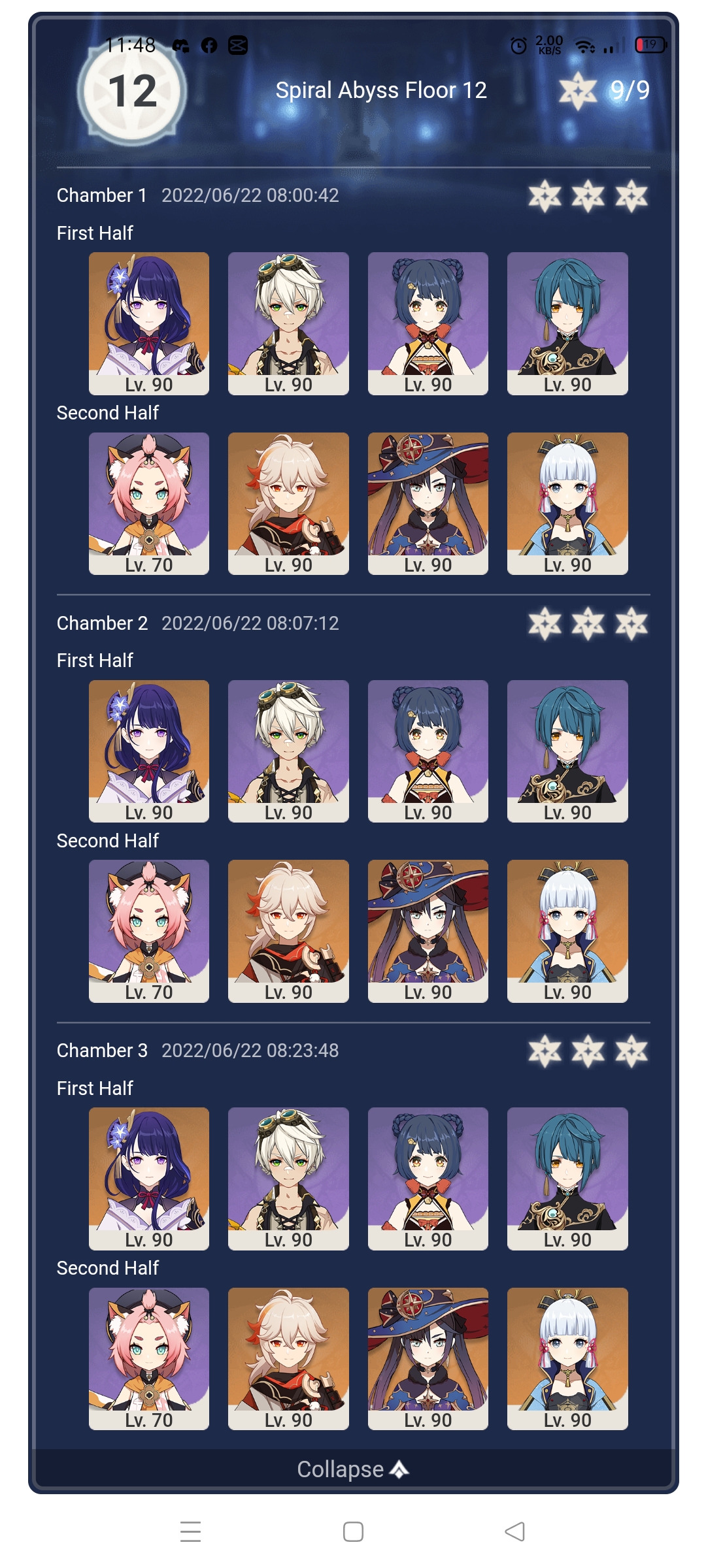Tap the Chamber 1 three-star rating
Image resolution: width=706 pixels, height=1568 pixels.
pyautogui.click(x=588, y=196)
